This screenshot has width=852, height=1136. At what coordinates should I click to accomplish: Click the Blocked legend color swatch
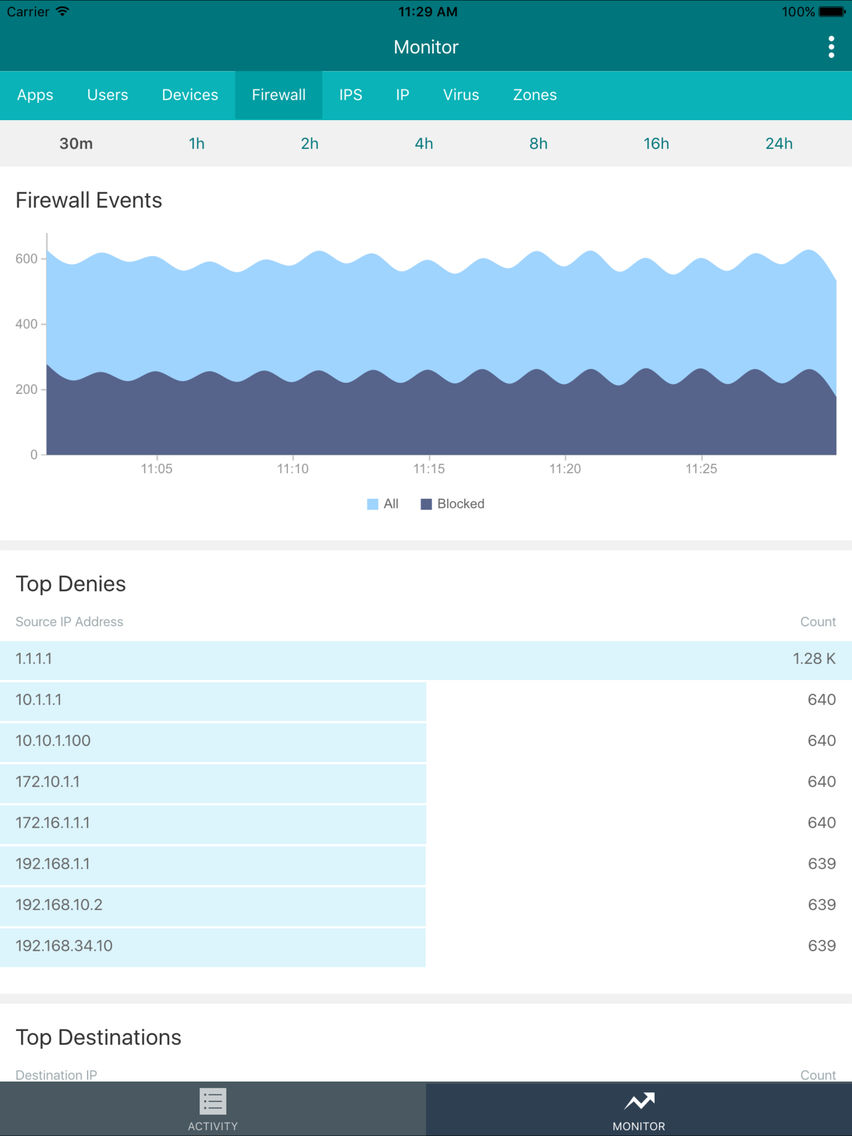click(x=426, y=504)
